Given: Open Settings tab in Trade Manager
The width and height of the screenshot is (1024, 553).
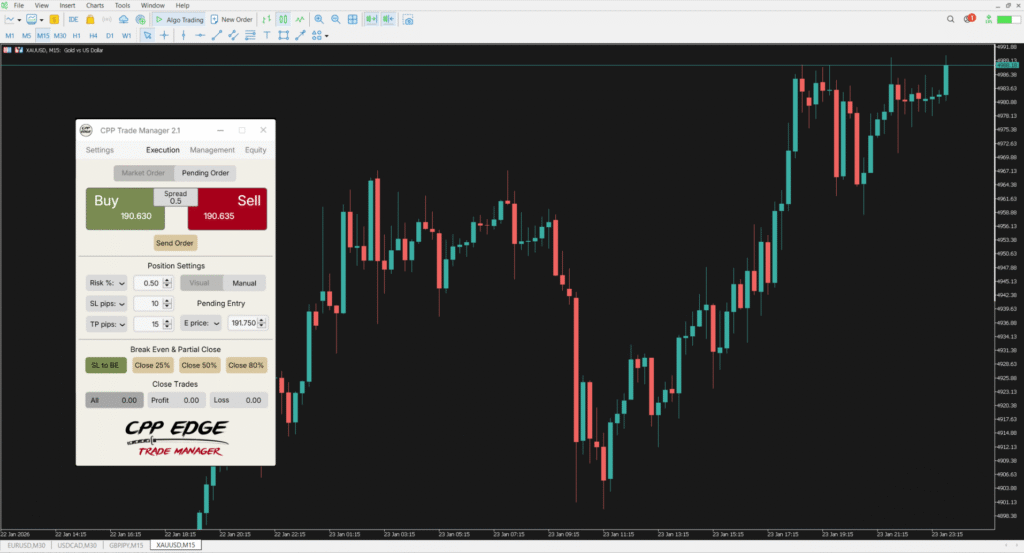Looking at the screenshot, I should (100, 150).
